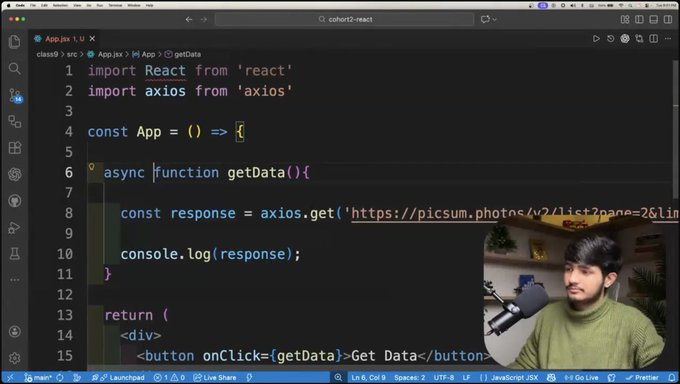Place cursor on console.log line 10
The image size is (680, 384).
tap(210, 254)
